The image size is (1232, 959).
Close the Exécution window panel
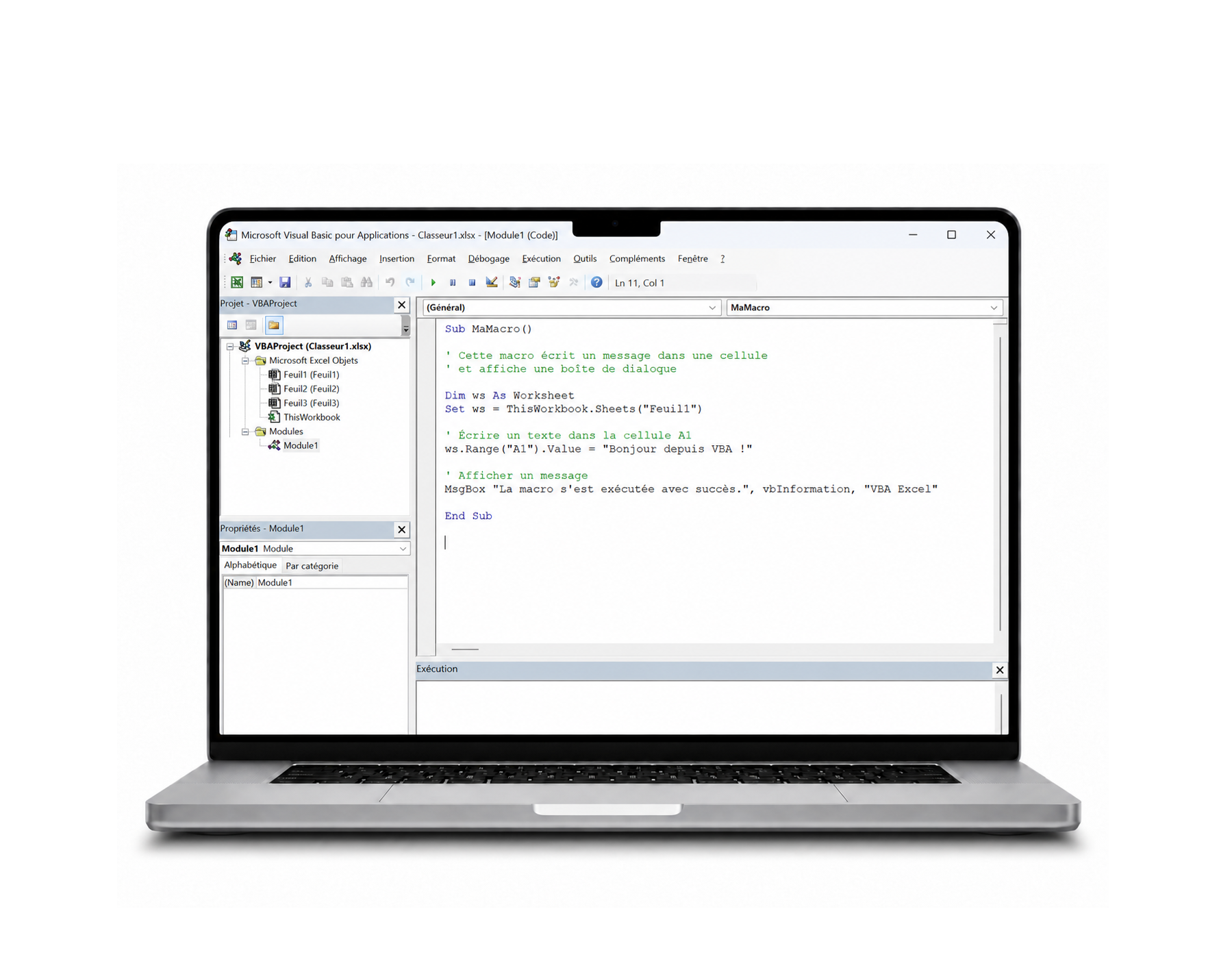coord(1000,670)
